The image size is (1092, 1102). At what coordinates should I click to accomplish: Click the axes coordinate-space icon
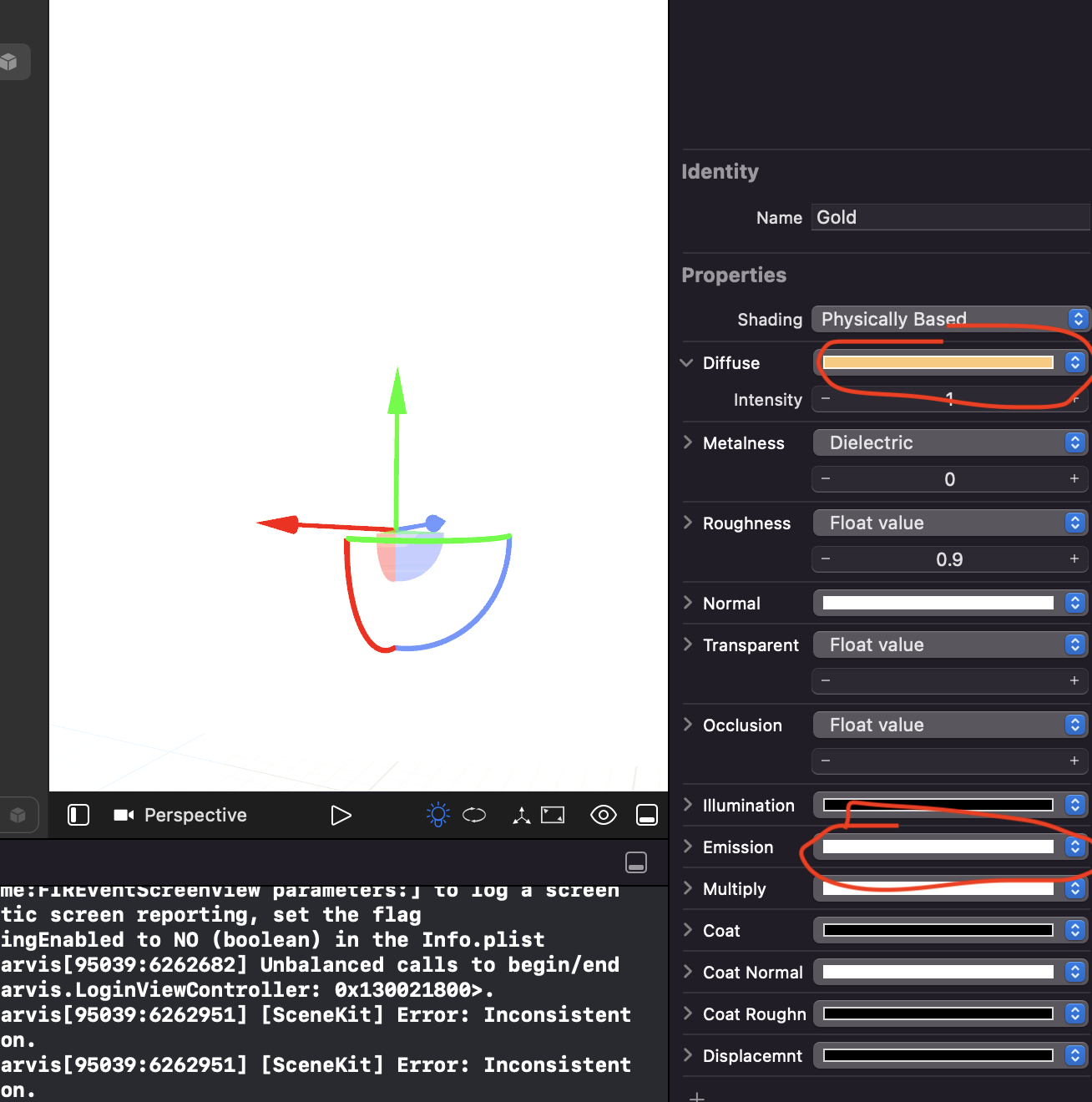pos(522,815)
